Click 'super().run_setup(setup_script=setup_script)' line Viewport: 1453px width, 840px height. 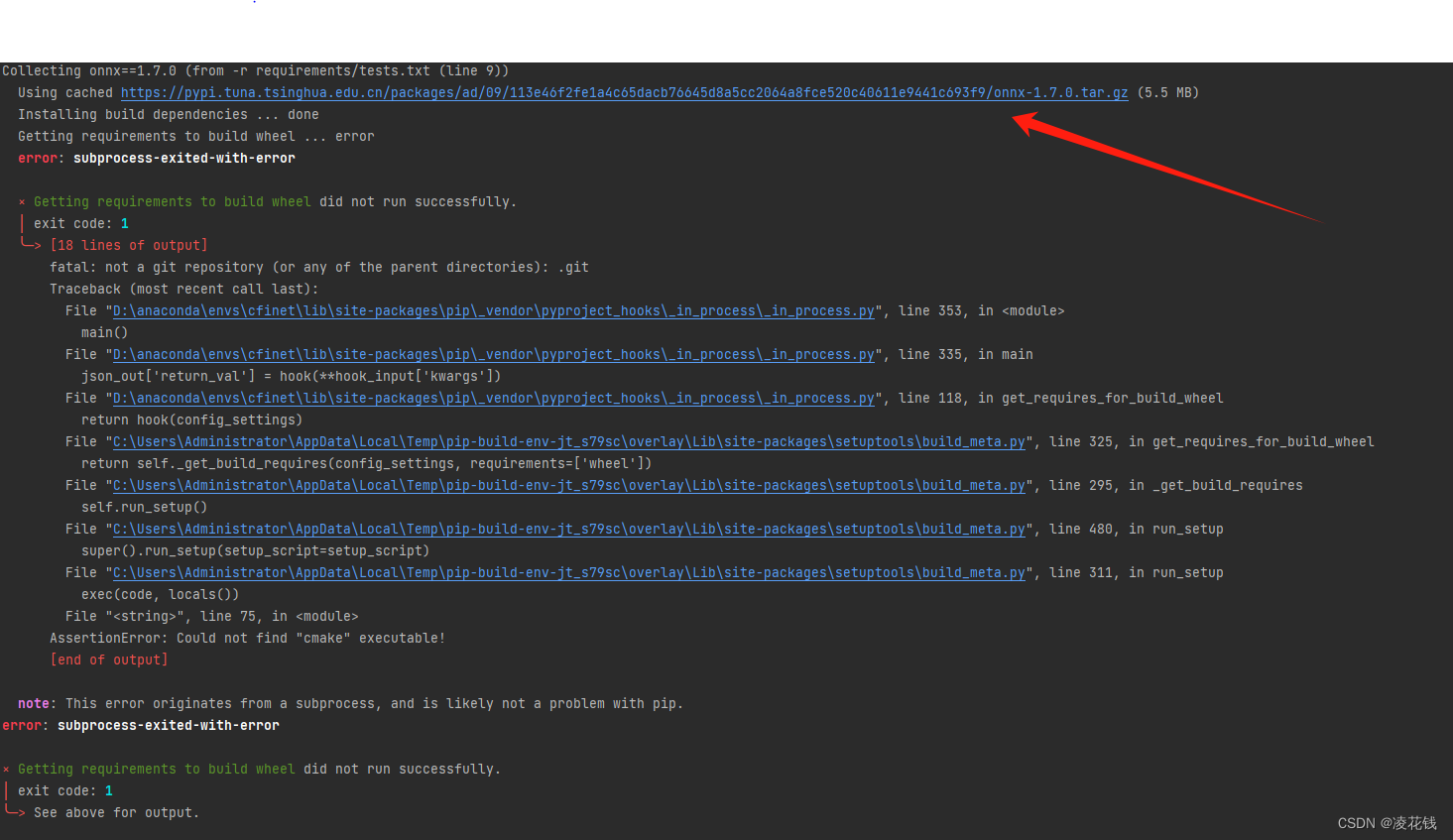256,550
